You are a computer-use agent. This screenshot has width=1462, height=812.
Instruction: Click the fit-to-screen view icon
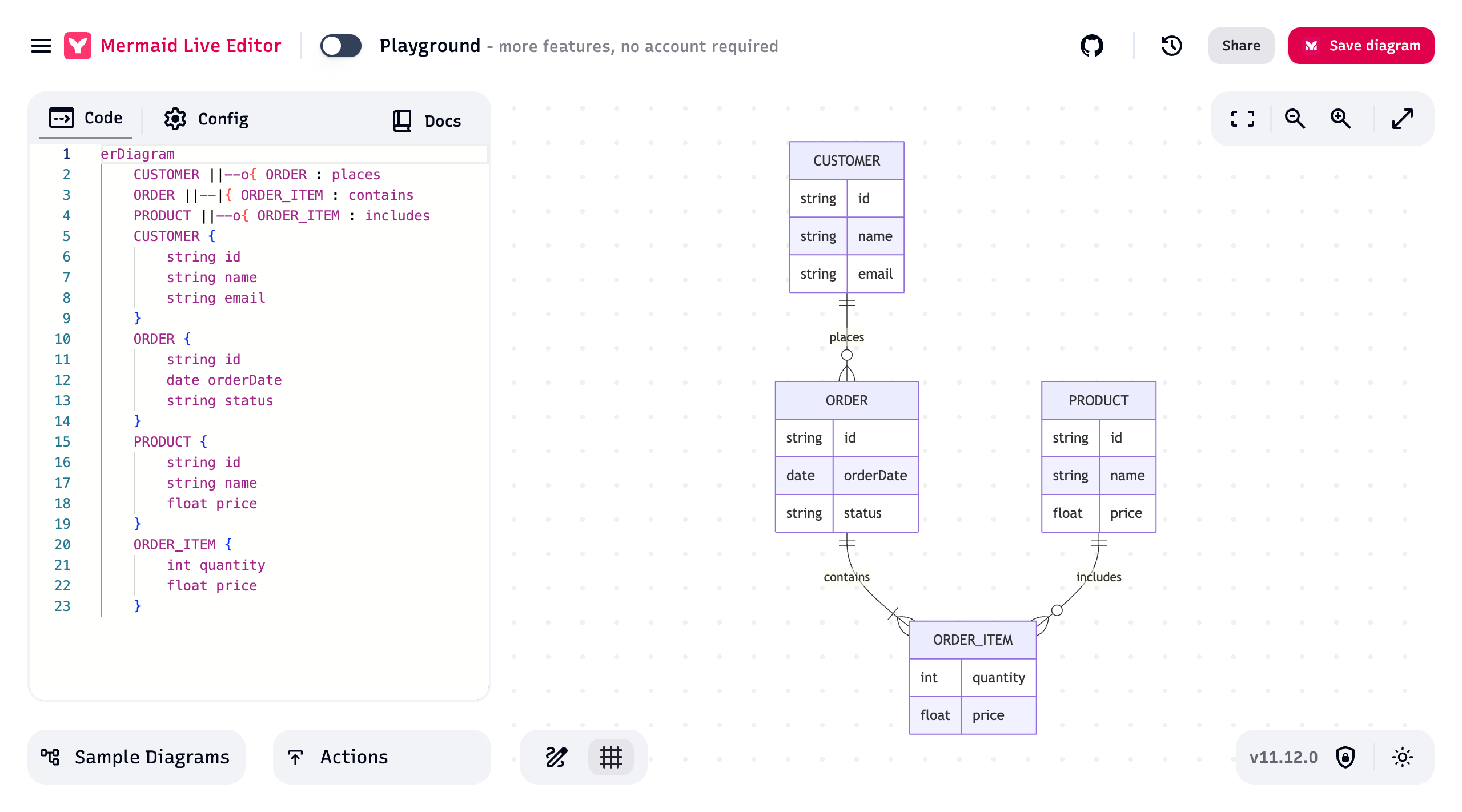[1243, 119]
